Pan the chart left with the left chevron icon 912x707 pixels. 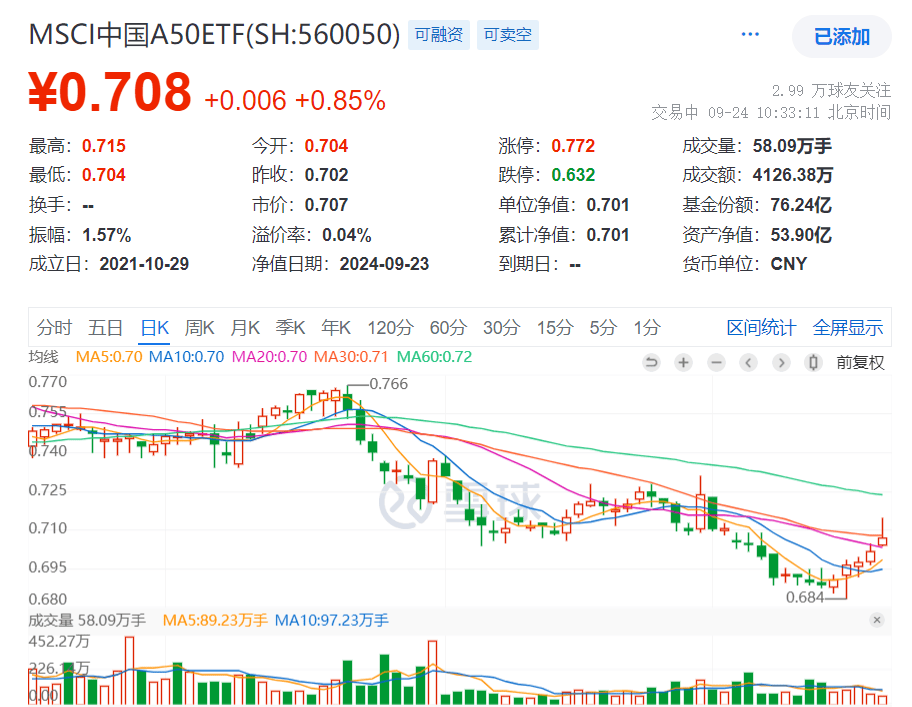(749, 362)
